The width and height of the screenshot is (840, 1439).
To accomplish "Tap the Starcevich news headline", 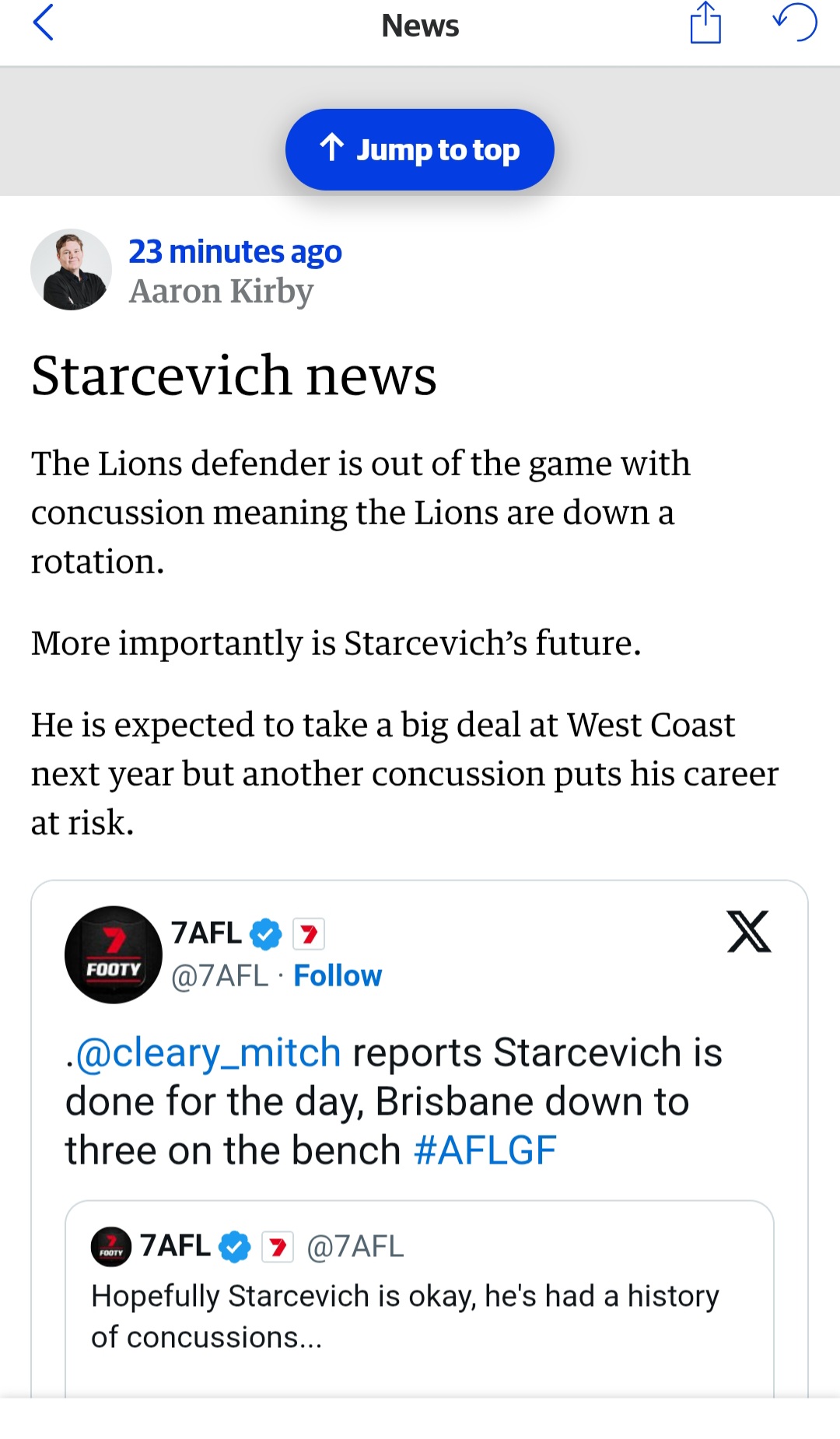I will [x=233, y=376].
